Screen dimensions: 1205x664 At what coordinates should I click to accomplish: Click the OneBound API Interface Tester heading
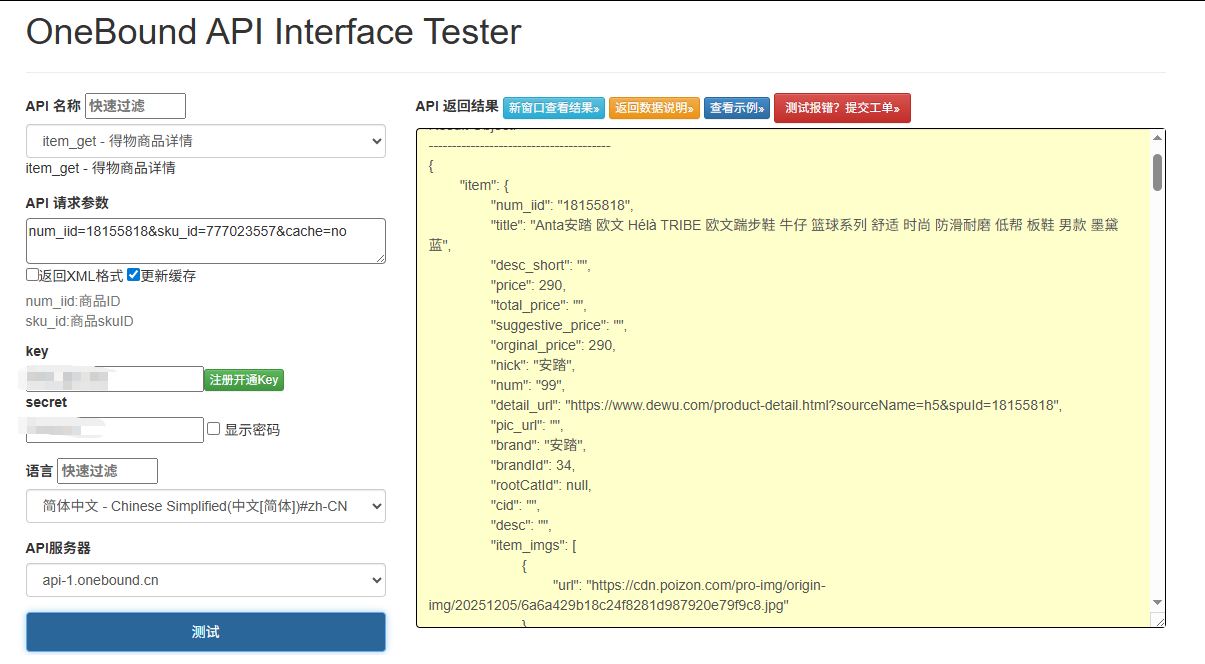pyautogui.click(x=273, y=32)
